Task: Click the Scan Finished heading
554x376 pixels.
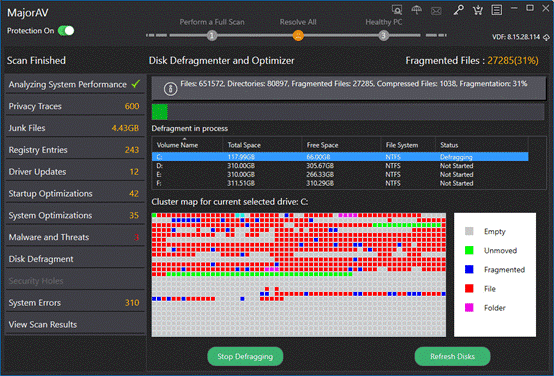Action: (x=36, y=61)
